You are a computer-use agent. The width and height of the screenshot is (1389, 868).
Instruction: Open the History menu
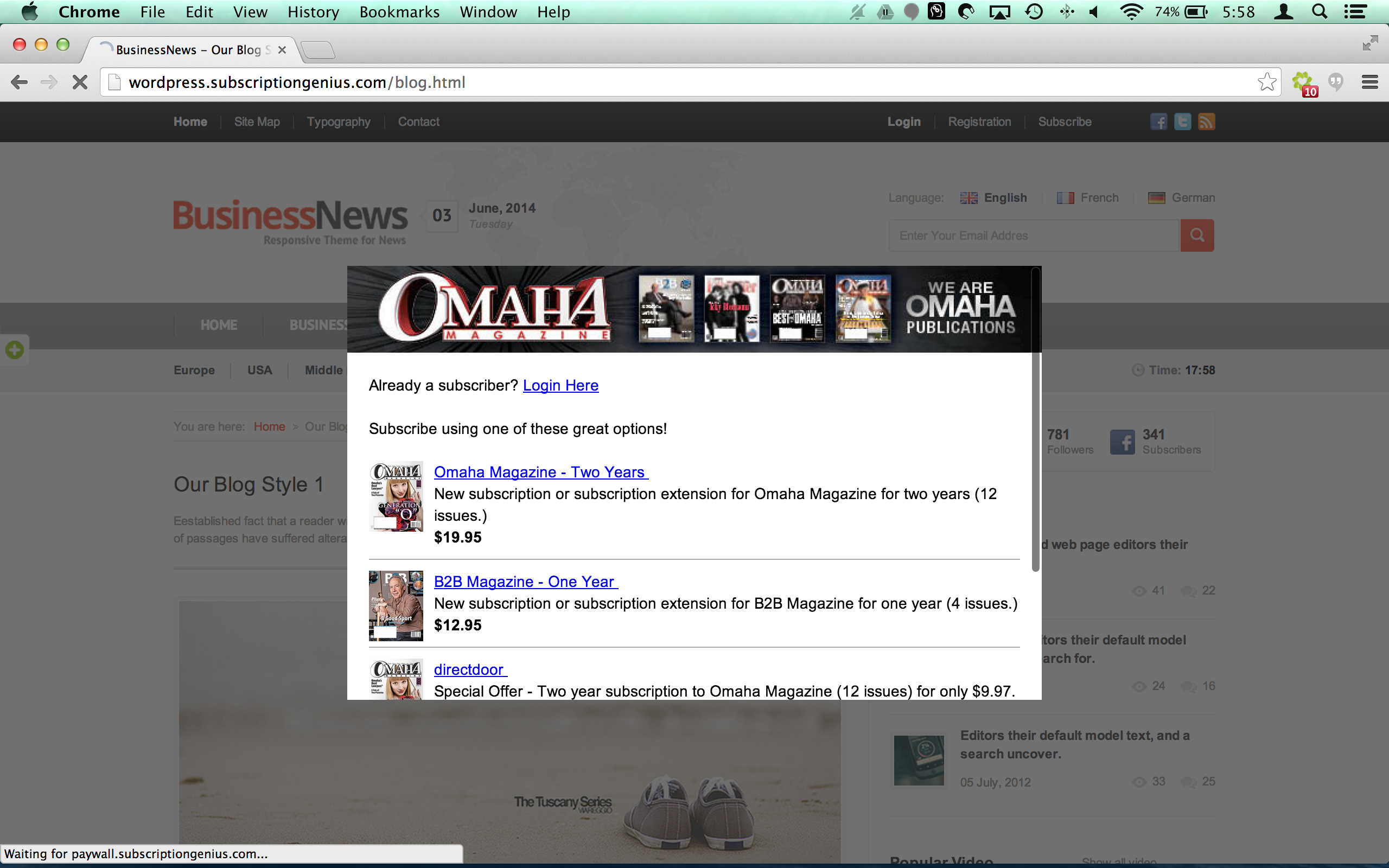pos(314,11)
